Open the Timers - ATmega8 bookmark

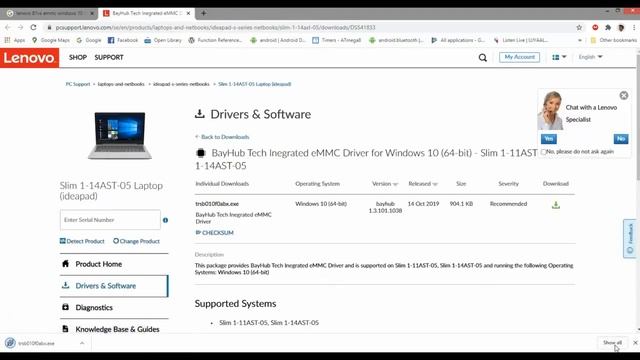point(337,40)
